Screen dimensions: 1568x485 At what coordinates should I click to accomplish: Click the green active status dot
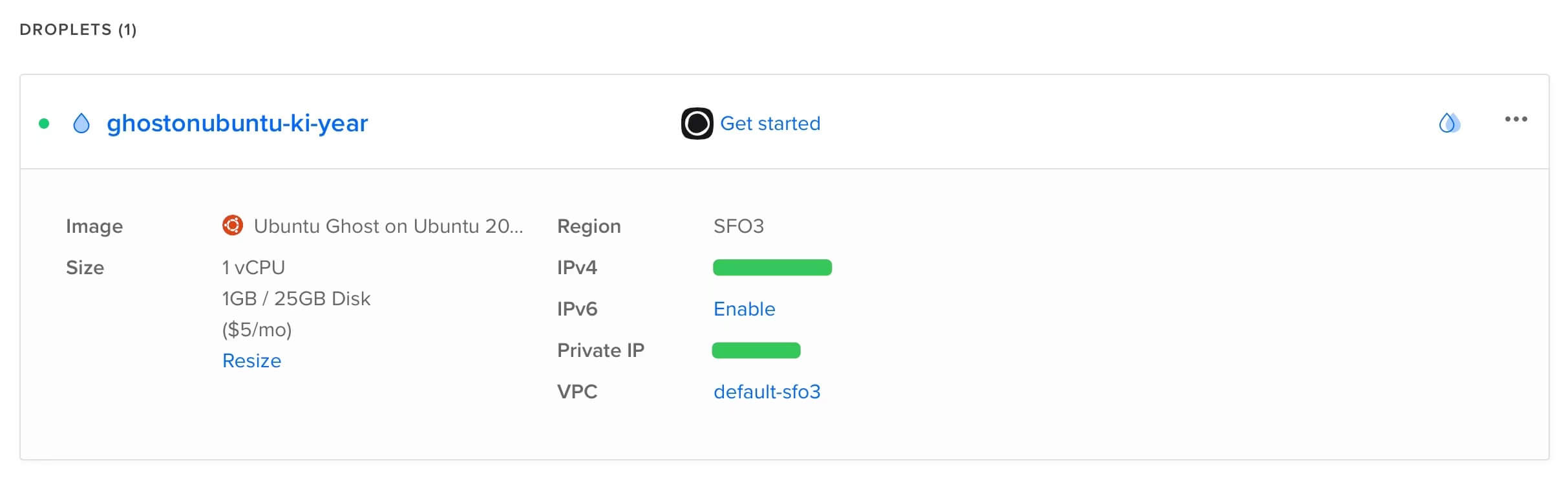click(44, 124)
